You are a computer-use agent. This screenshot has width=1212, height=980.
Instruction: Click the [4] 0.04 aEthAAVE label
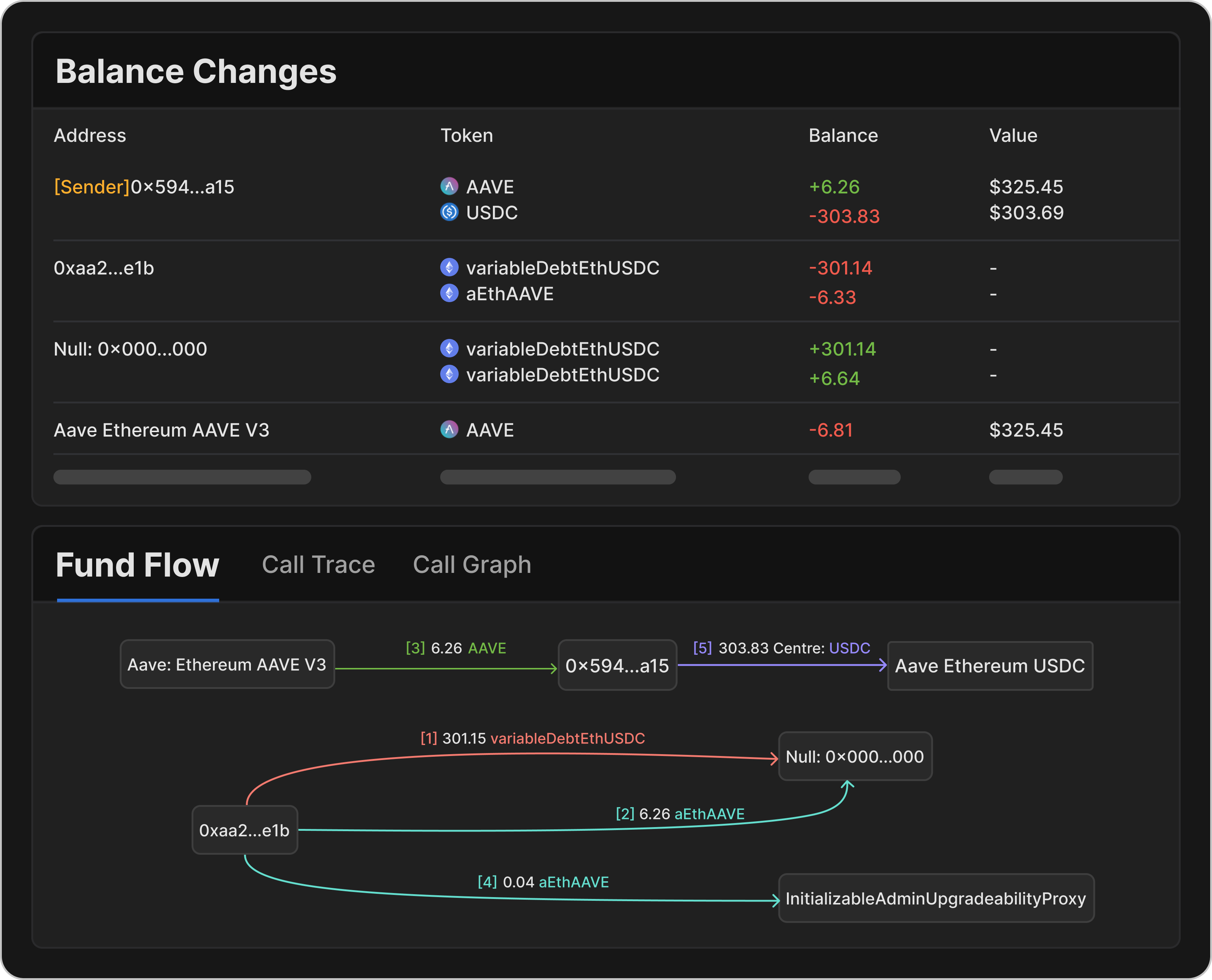click(x=543, y=882)
